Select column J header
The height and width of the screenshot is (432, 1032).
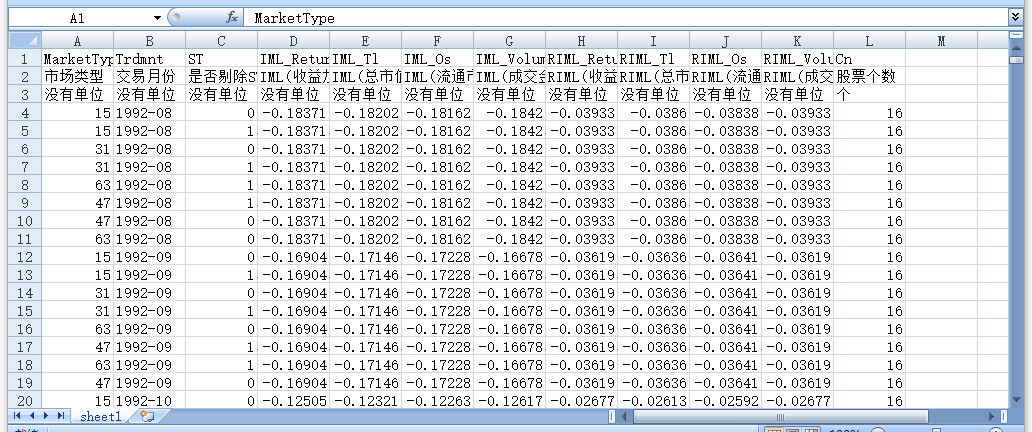725,41
